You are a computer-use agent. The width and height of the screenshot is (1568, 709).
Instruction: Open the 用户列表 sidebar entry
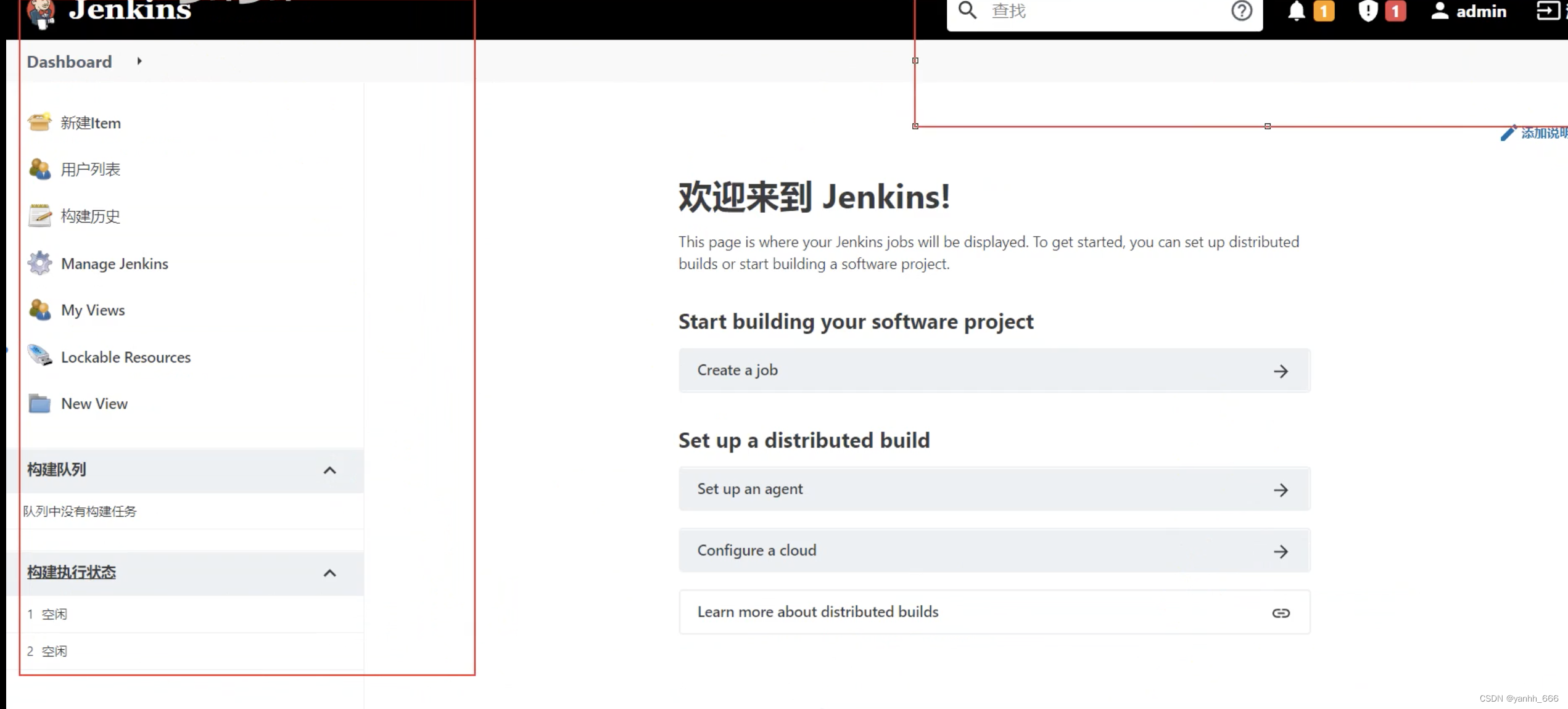(x=90, y=168)
